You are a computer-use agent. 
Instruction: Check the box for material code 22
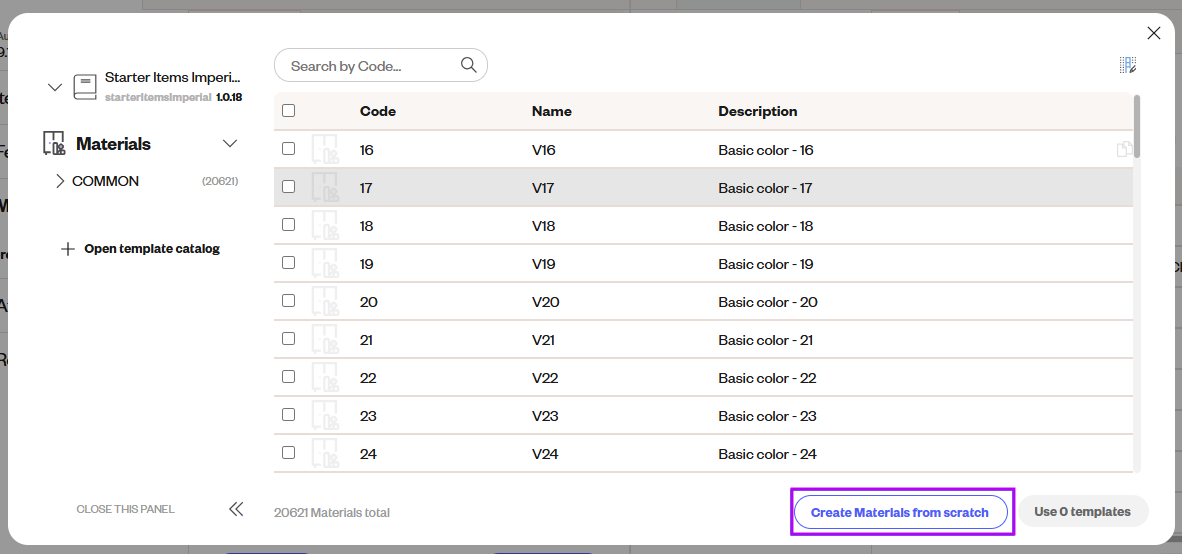[288, 376]
